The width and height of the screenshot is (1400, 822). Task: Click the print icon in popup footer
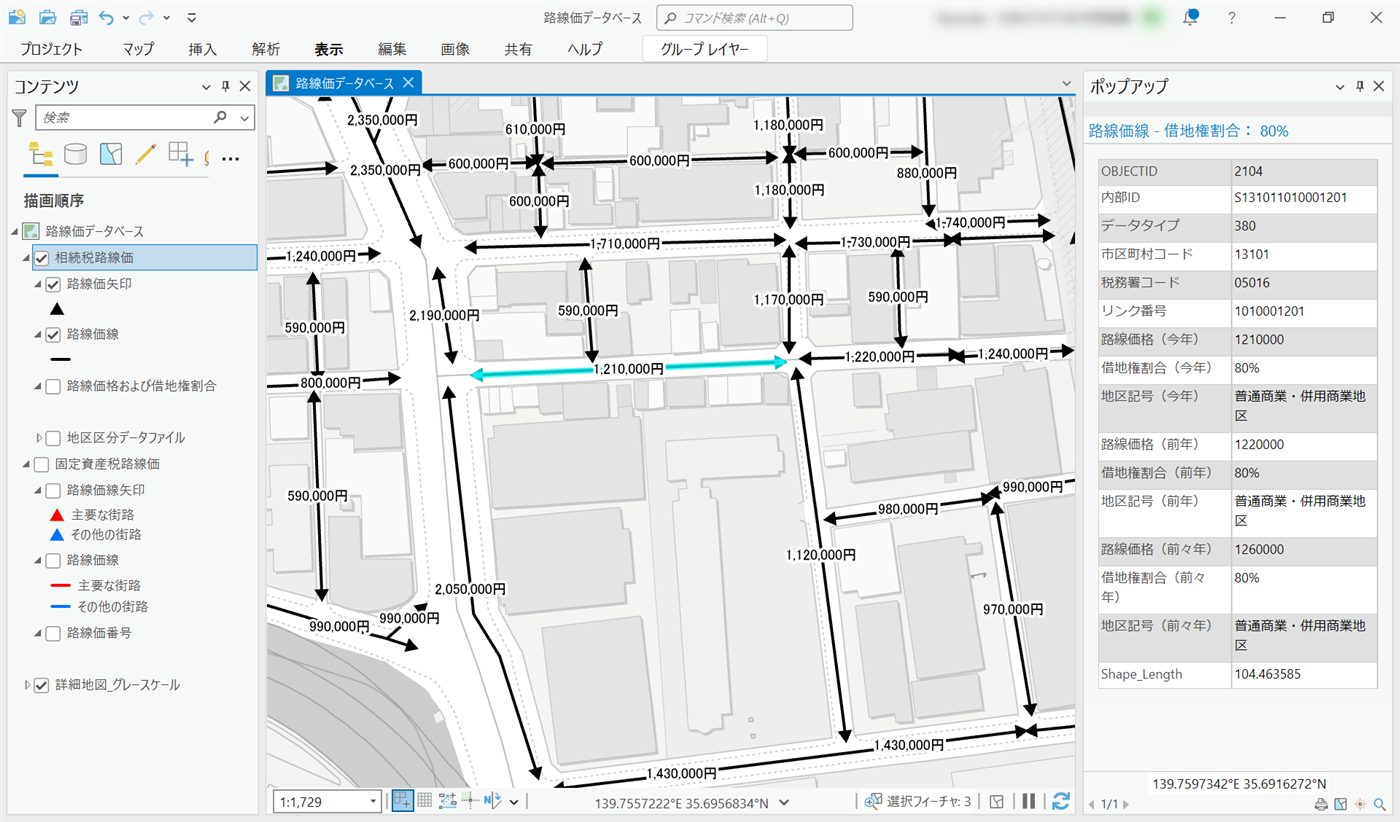(1321, 804)
